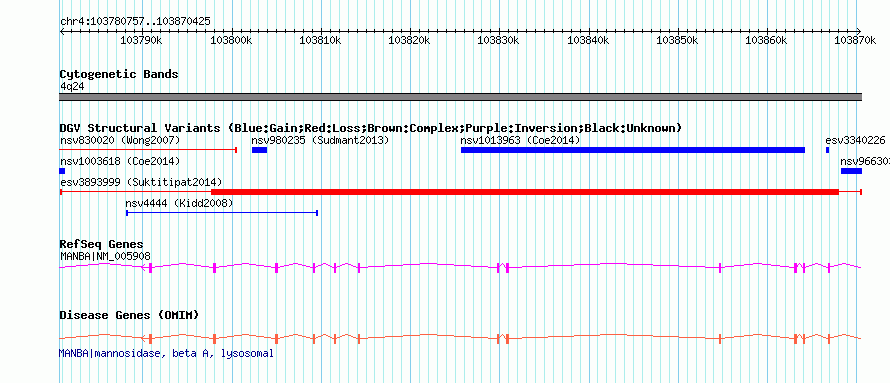
Task: Click the 103800k ruler tick label
Action: (230, 40)
